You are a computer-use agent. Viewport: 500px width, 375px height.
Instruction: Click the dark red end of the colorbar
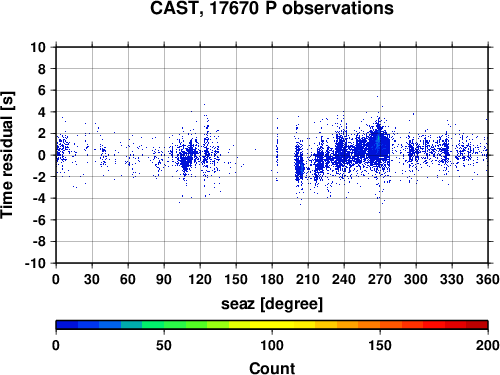coord(477,325)
